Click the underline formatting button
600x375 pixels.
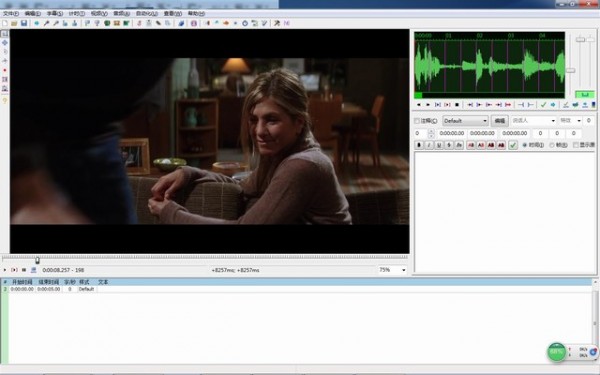(x=439, y=145)
